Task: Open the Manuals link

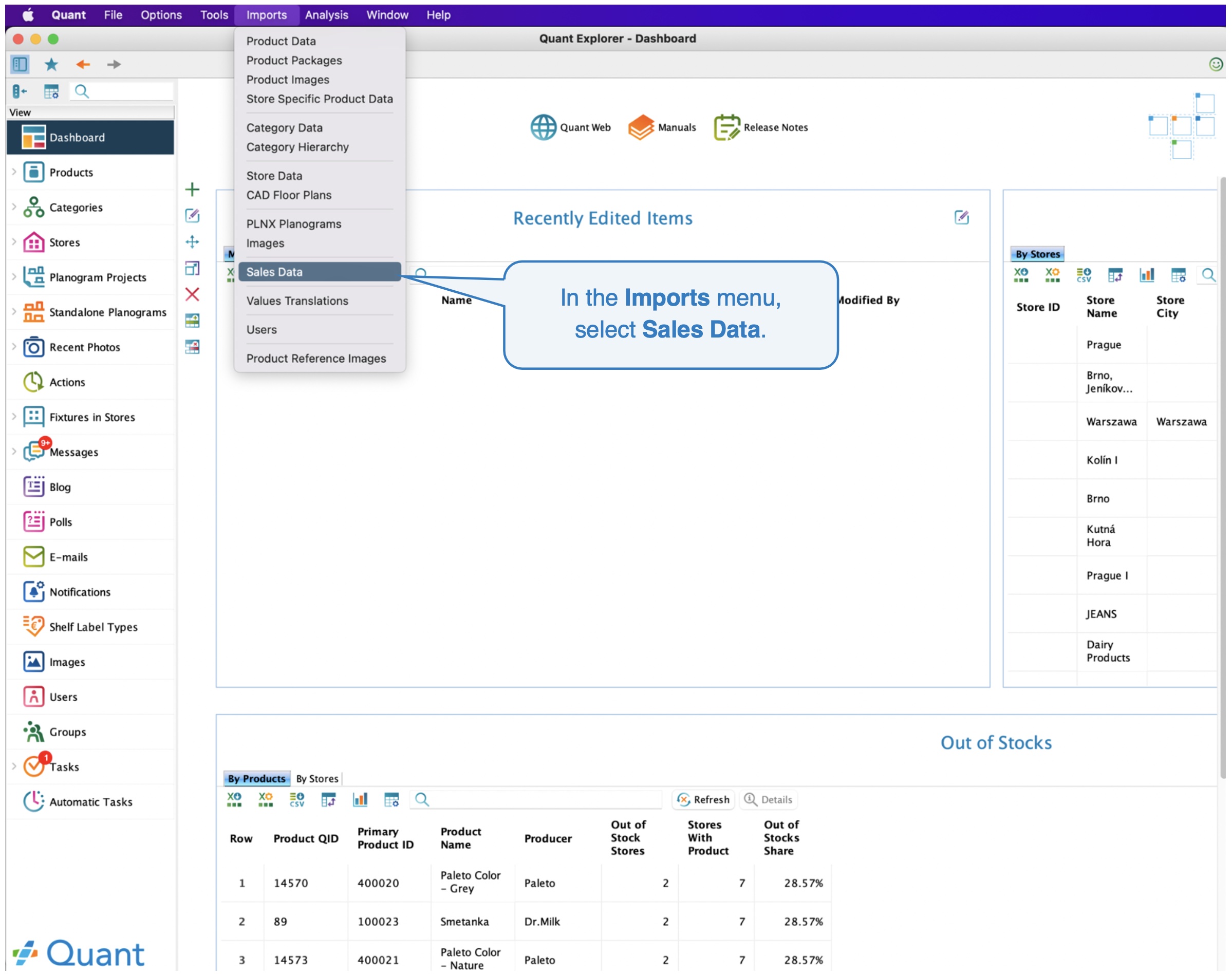Action: point(662,127)
